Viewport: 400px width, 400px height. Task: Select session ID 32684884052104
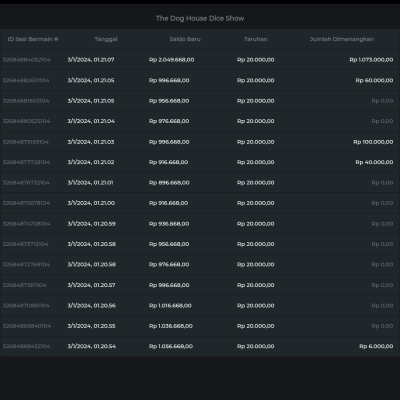(27, 60)
